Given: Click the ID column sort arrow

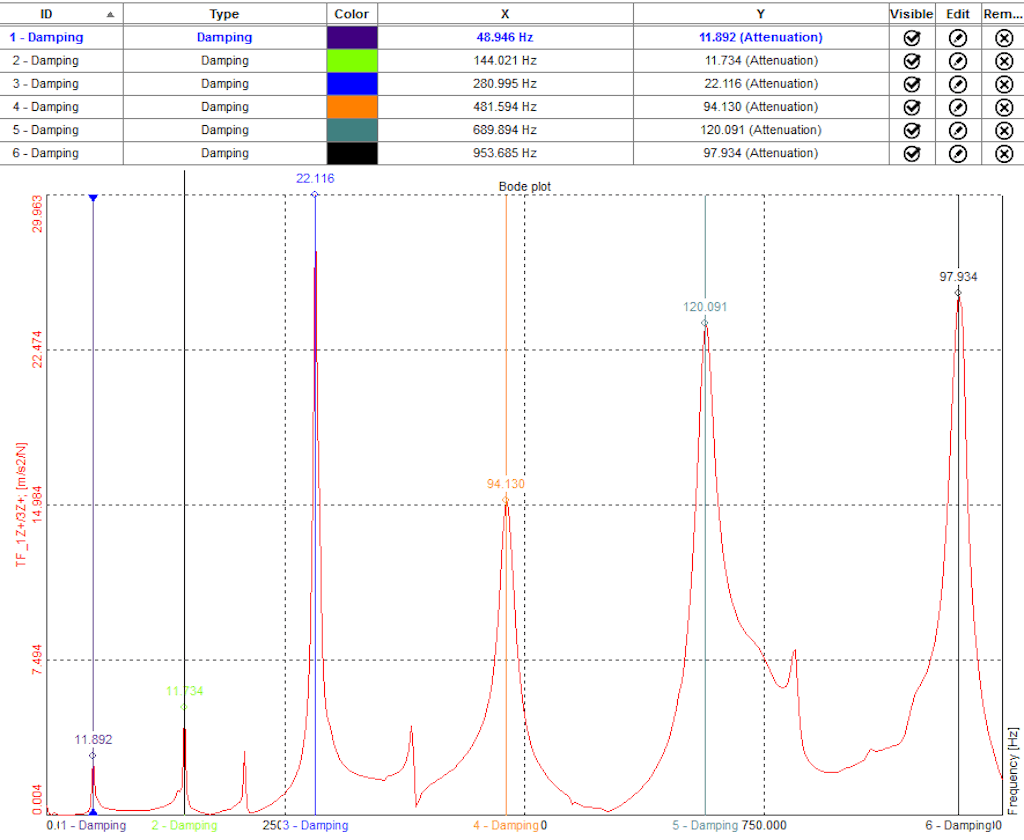Looking at the screenshot, I should pos(110,14).
